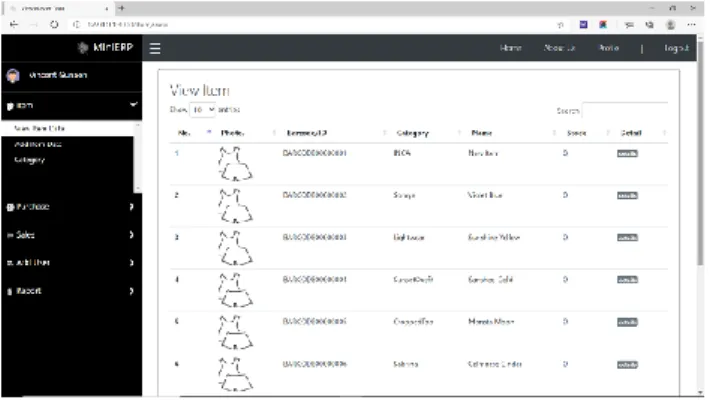Click the category cell in row 5
710x400 pixels.
(413, 322)
